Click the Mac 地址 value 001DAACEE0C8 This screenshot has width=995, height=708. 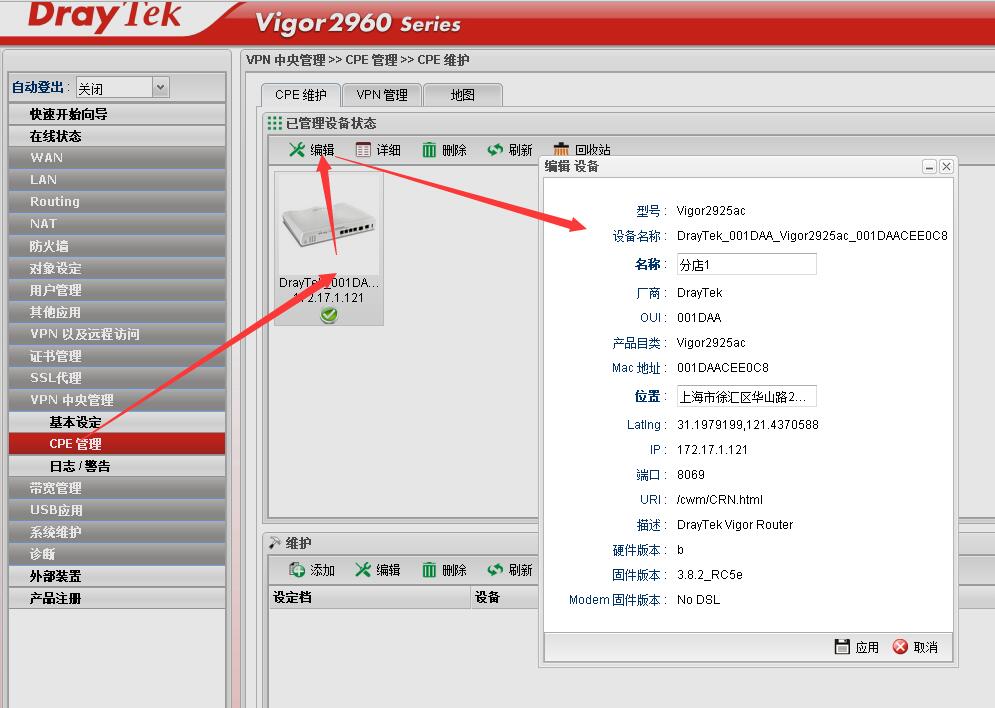722,368
